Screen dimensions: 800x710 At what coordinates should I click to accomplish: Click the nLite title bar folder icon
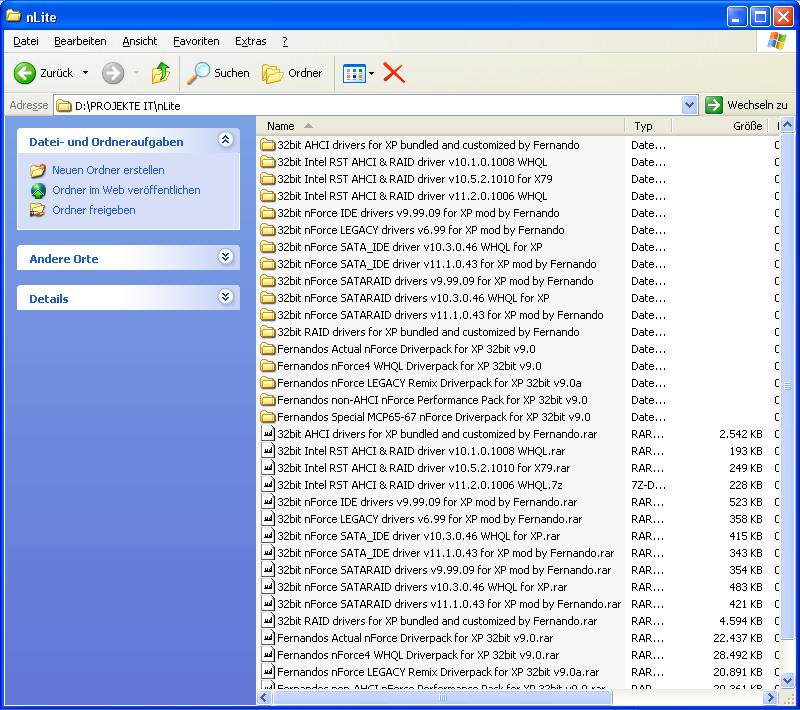pos(13,16)
